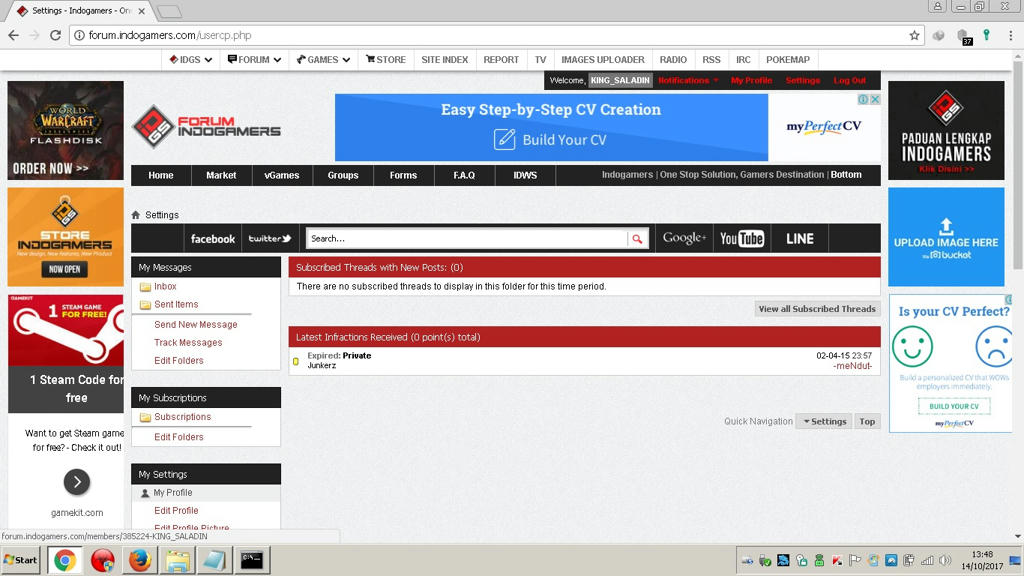Click the home icon beside Settings breadcrumb
Viewport: 1024px width, 576px height.
tap(136, 215)
